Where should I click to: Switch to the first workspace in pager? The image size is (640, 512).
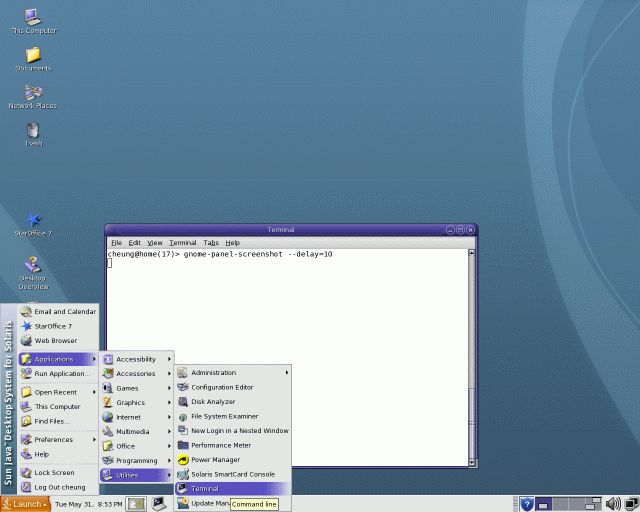click(x=543, y=504)
